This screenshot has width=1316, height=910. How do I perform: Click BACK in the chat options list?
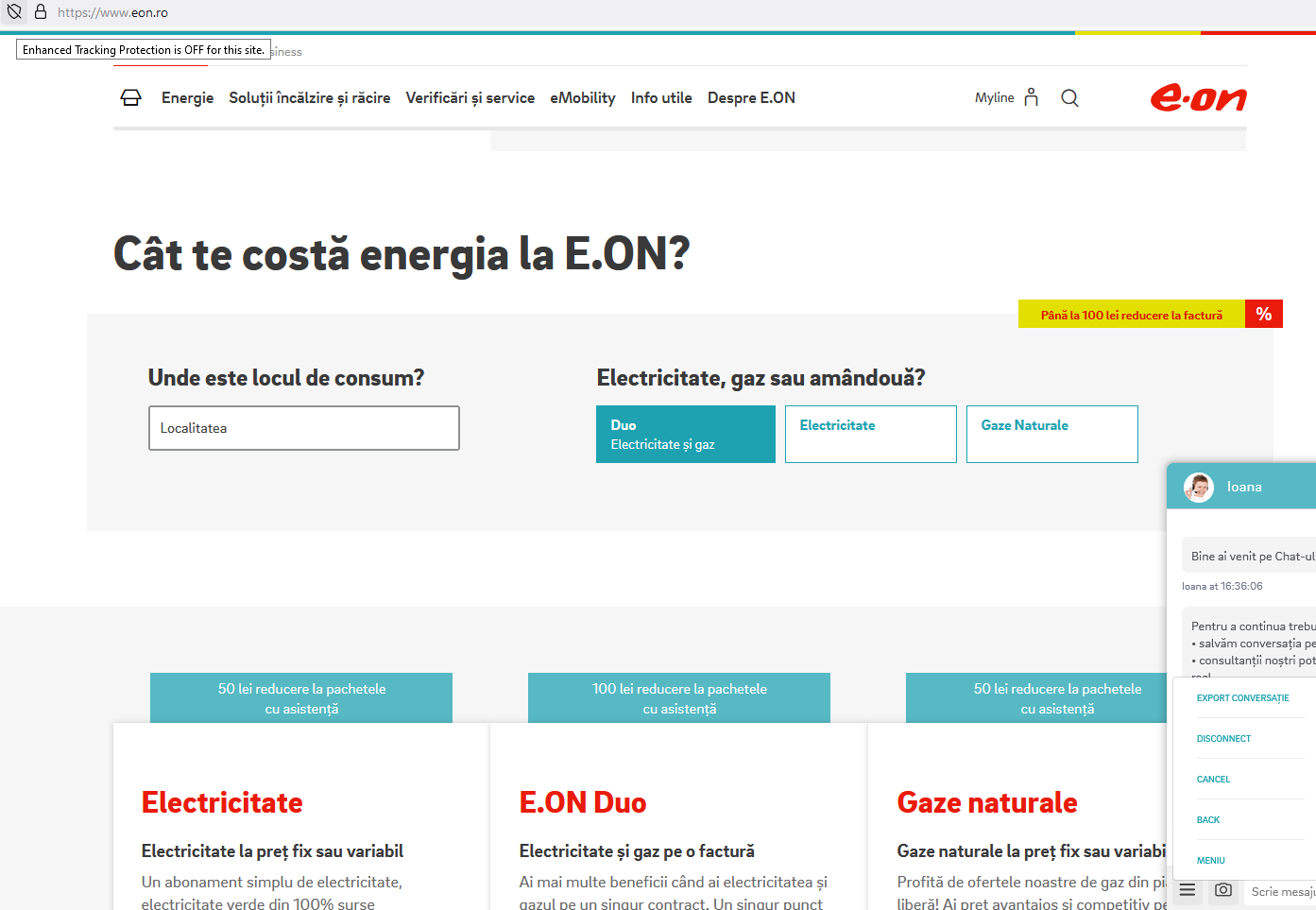coord(1207,819)
